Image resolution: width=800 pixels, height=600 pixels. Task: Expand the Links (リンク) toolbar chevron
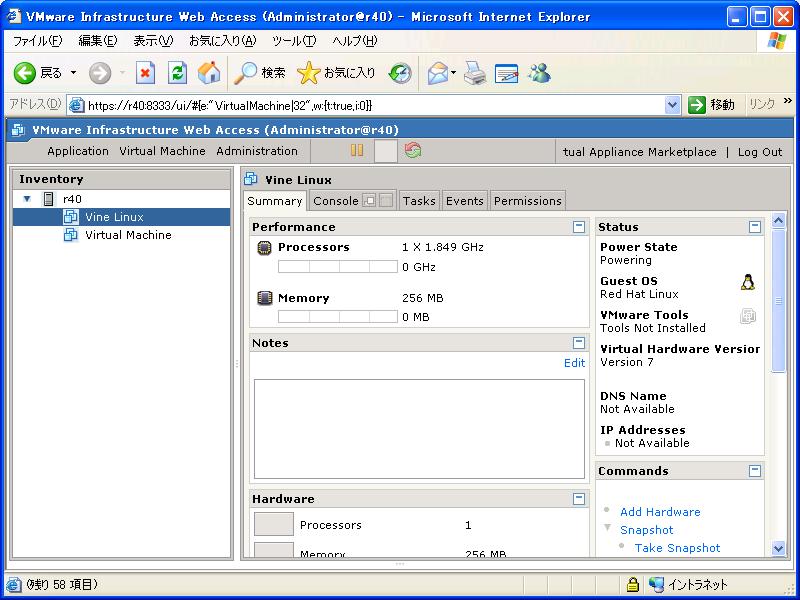click(x=788, y=101)
